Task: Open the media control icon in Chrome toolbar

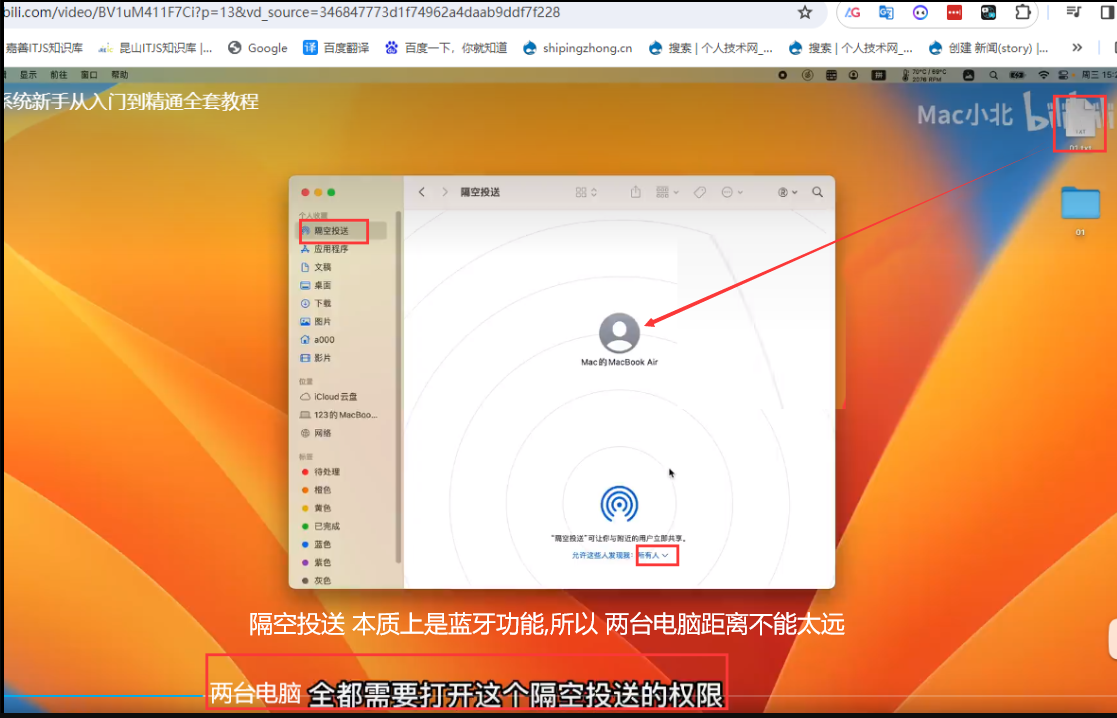Action: (1074, 12)
